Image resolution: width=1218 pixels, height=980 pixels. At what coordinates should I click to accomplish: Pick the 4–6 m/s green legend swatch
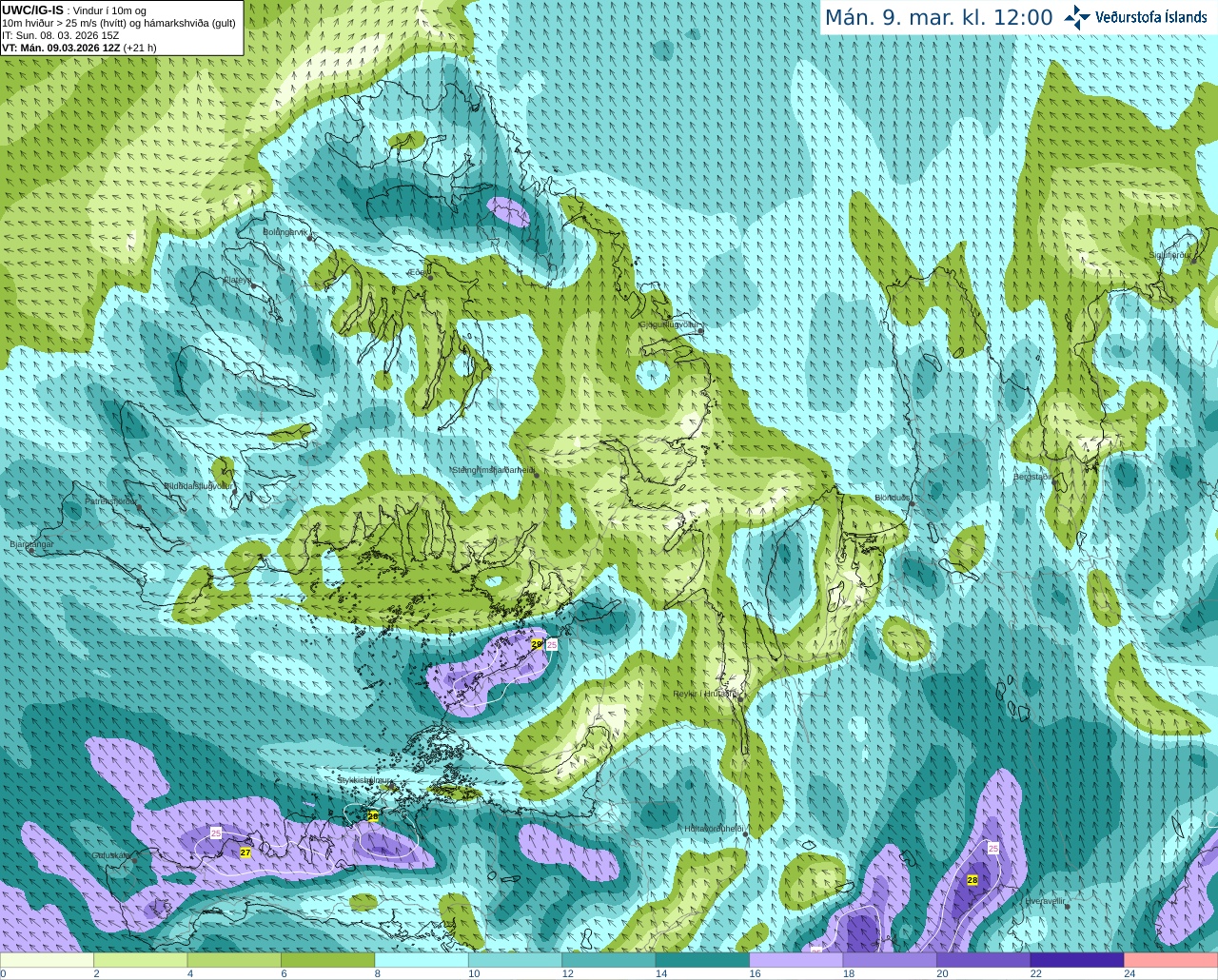234,960
